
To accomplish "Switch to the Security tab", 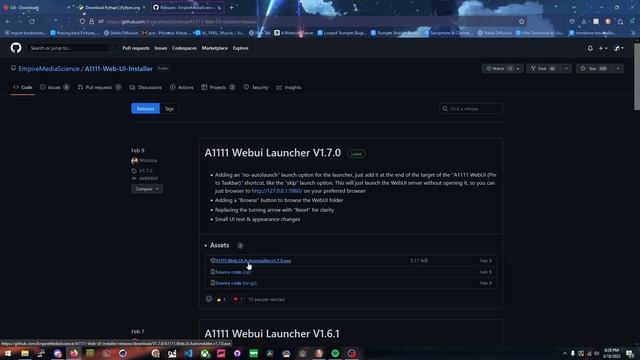I will click(256, 87).
